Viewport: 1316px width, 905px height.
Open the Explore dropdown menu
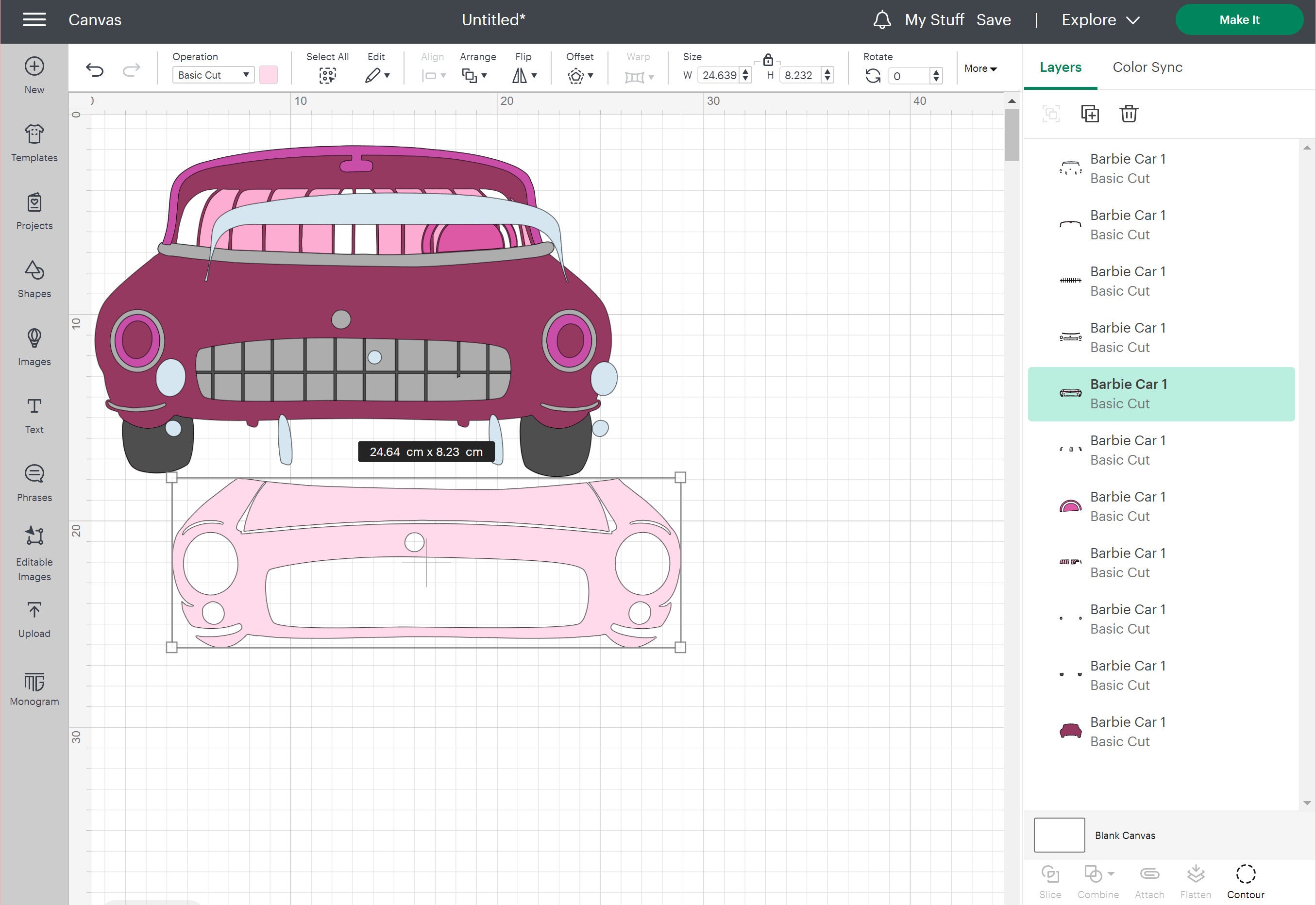1100,19
